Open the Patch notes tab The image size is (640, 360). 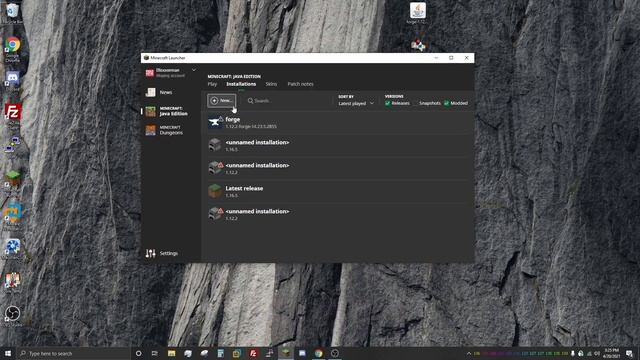(x=300, y=84)
